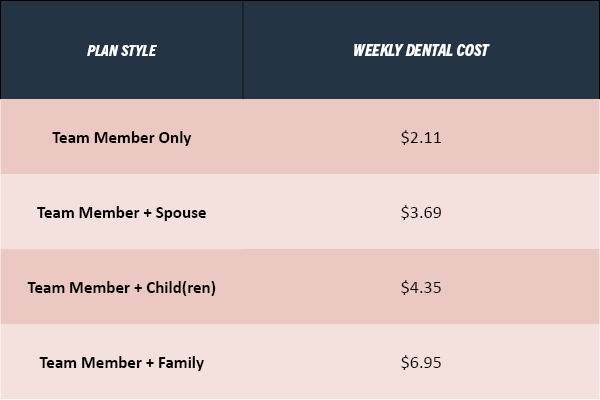The width and height of the screenshot is (600, 400).
Task: Pick the Team Member + Family plan label
Action: coord(122,363)
